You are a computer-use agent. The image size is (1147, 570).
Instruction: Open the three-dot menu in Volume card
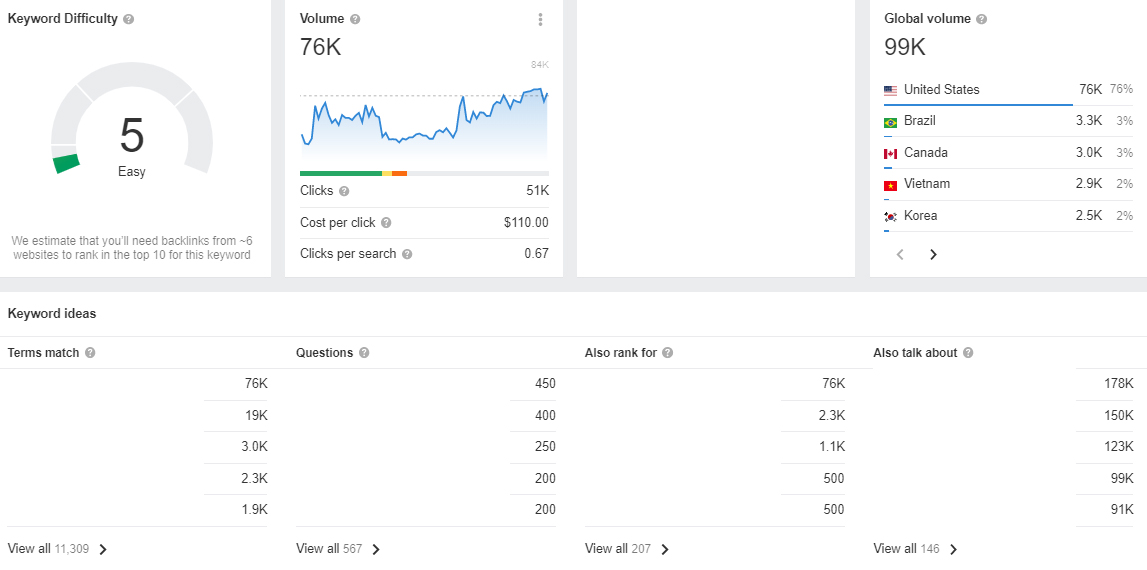(x=541, y=20)
